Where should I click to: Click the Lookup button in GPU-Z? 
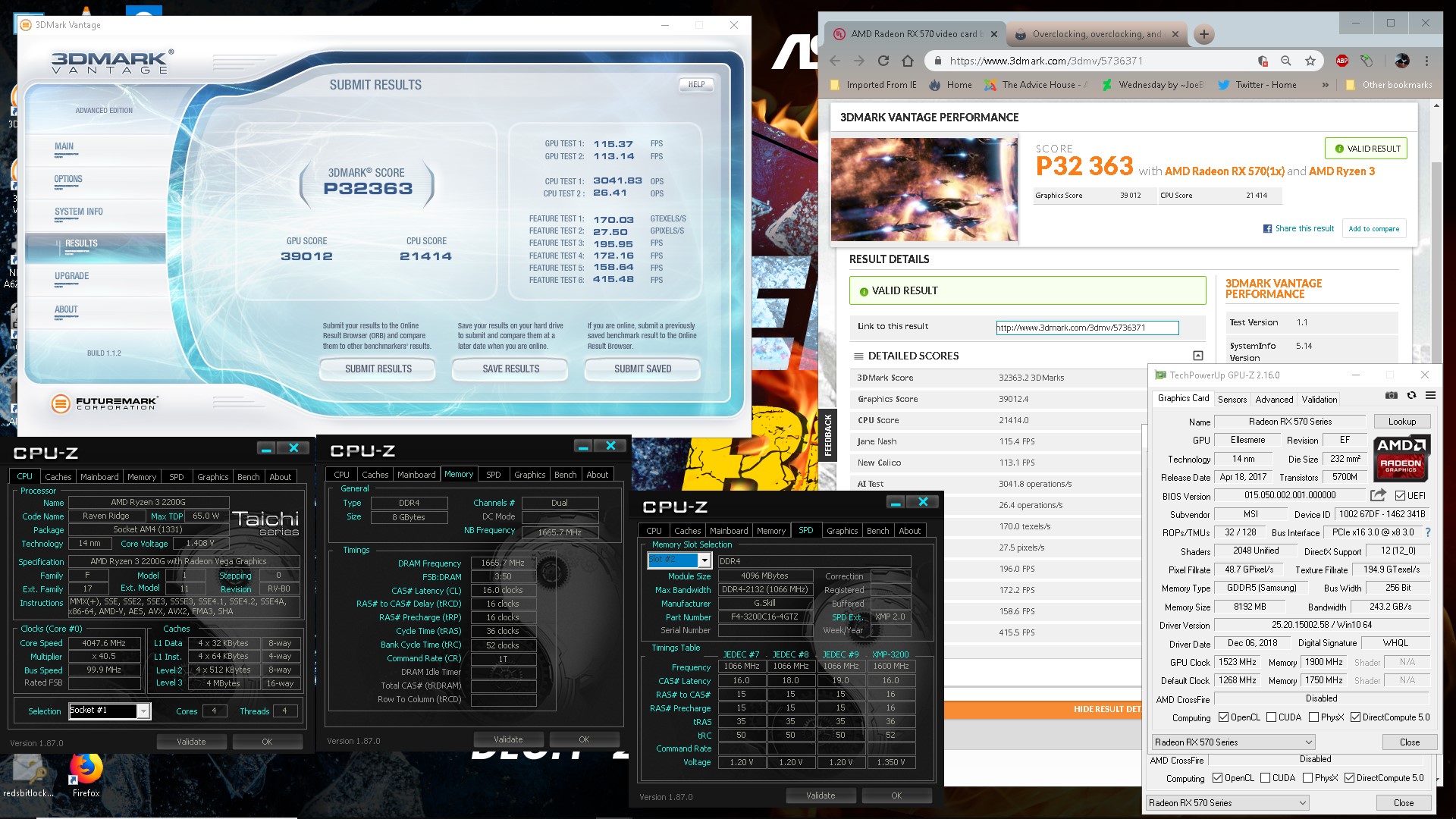[x=1401, y=422]
